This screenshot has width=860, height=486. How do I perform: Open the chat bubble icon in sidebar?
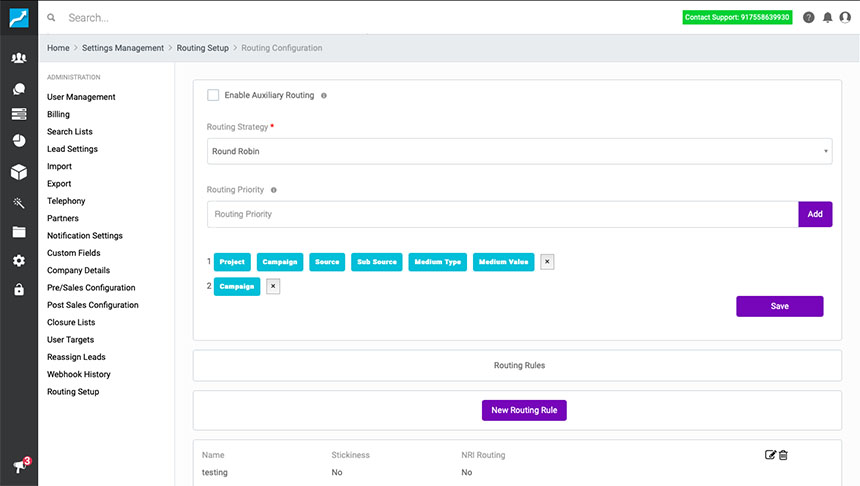tap(19, 89)
